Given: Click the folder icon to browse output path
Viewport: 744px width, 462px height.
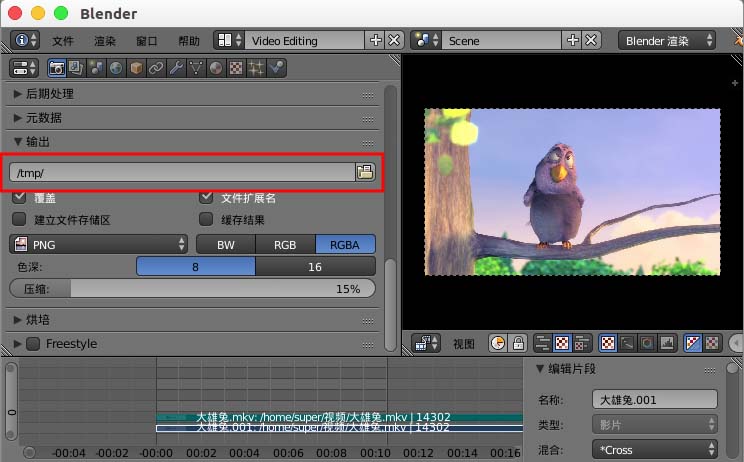Looking at the screenshot, I should coord(365,172).
